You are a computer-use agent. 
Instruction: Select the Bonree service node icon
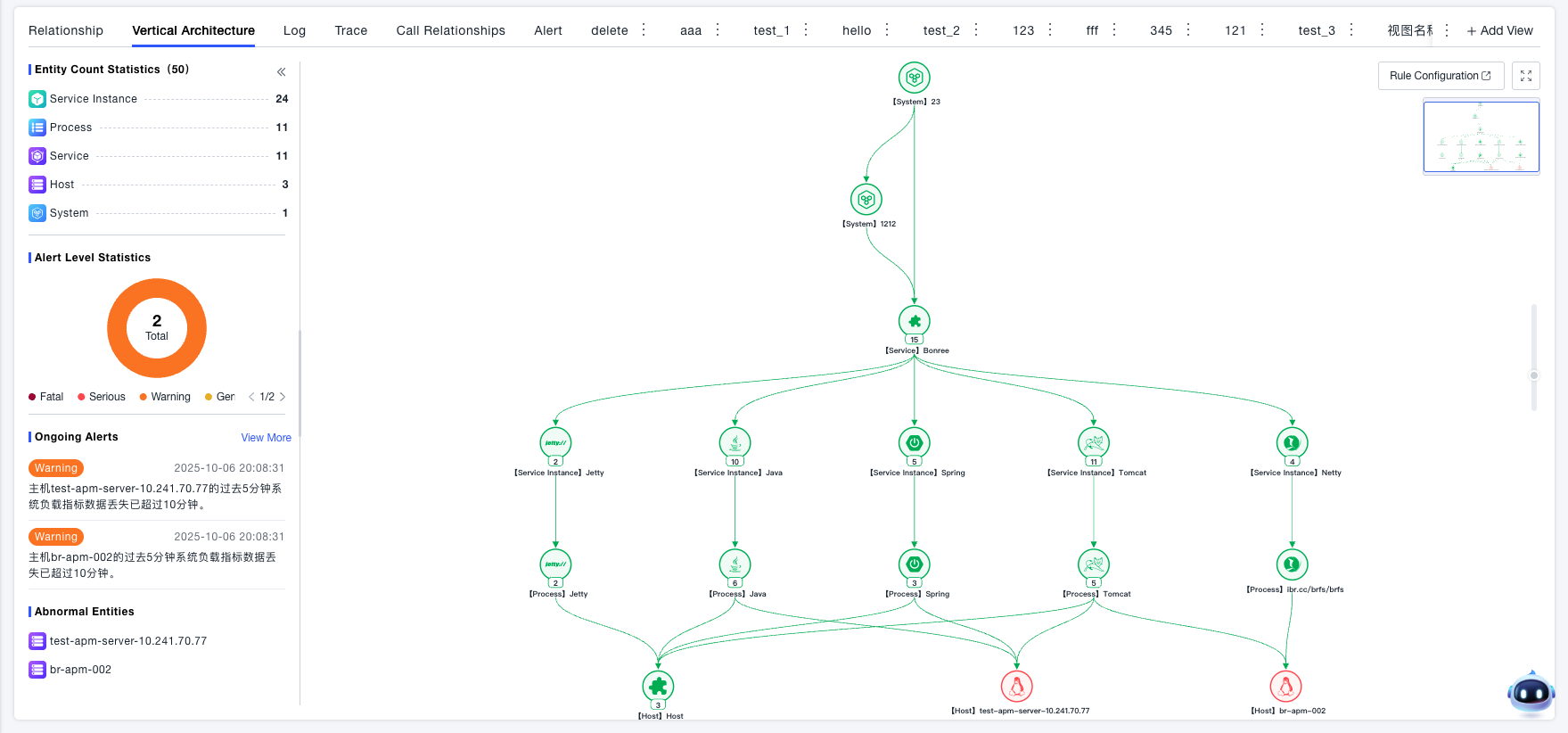point(914,321)
